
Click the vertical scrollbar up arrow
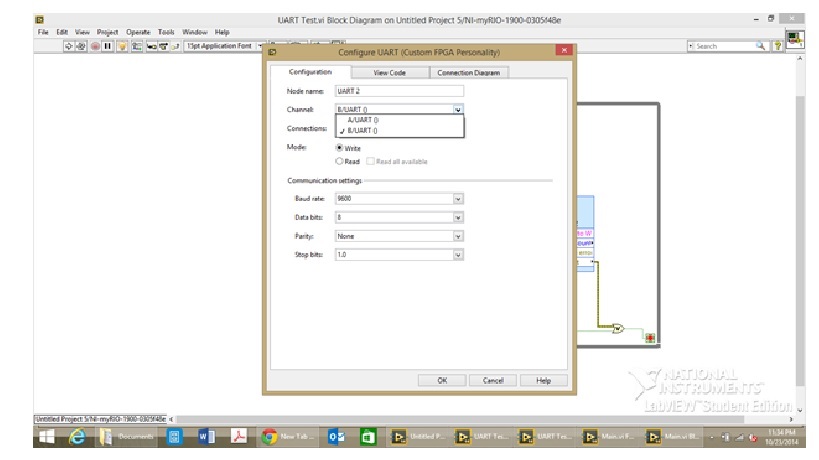point(800,59)
